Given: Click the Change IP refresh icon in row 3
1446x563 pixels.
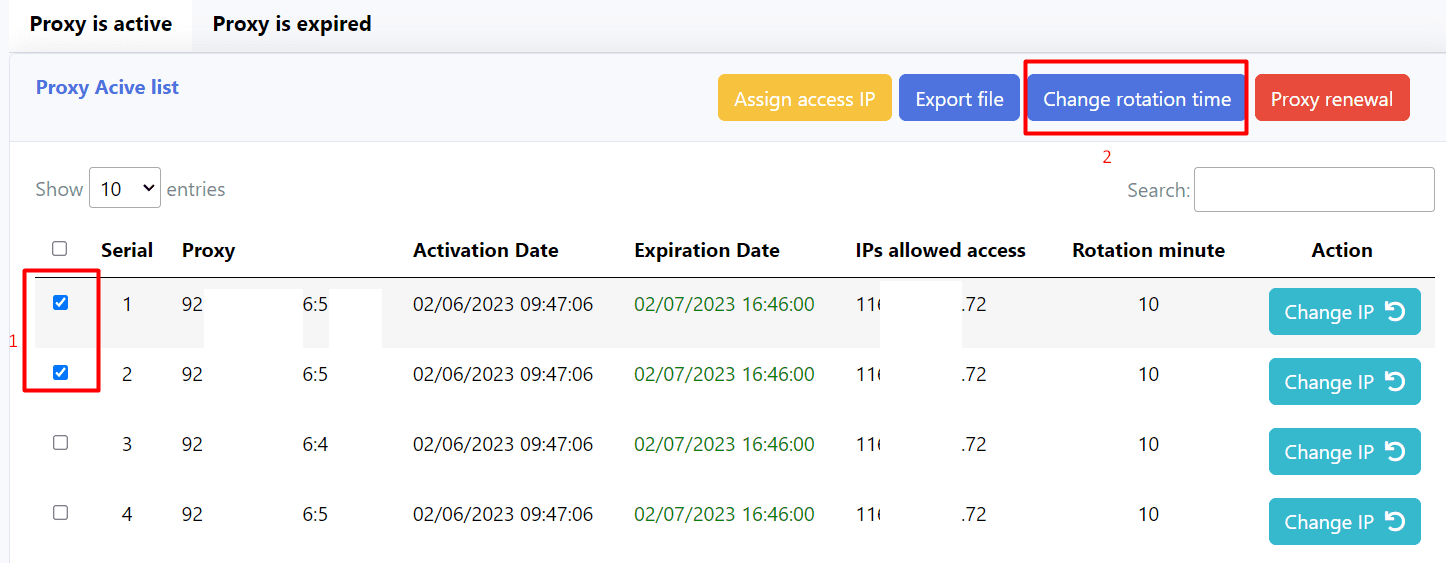Looking at the screenshot, I should [1396, 452].
